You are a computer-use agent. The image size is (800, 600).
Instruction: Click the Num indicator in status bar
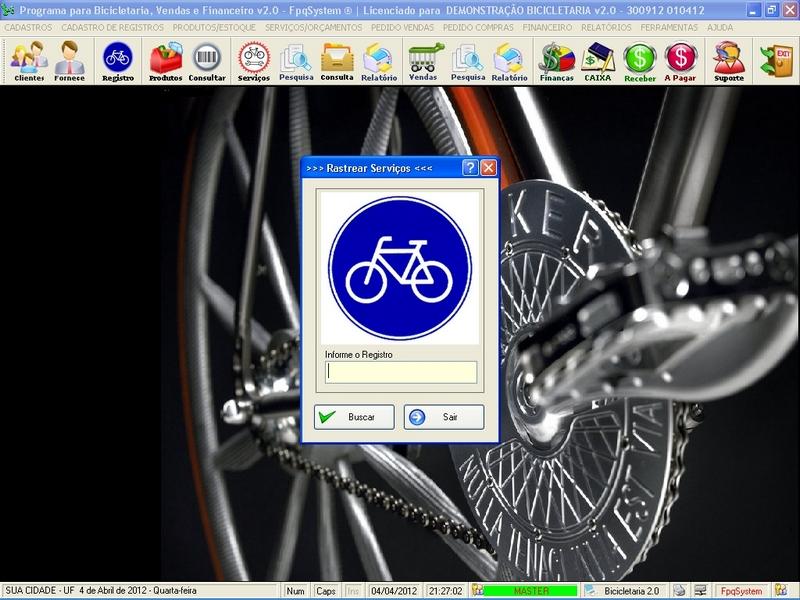[295, 590]
